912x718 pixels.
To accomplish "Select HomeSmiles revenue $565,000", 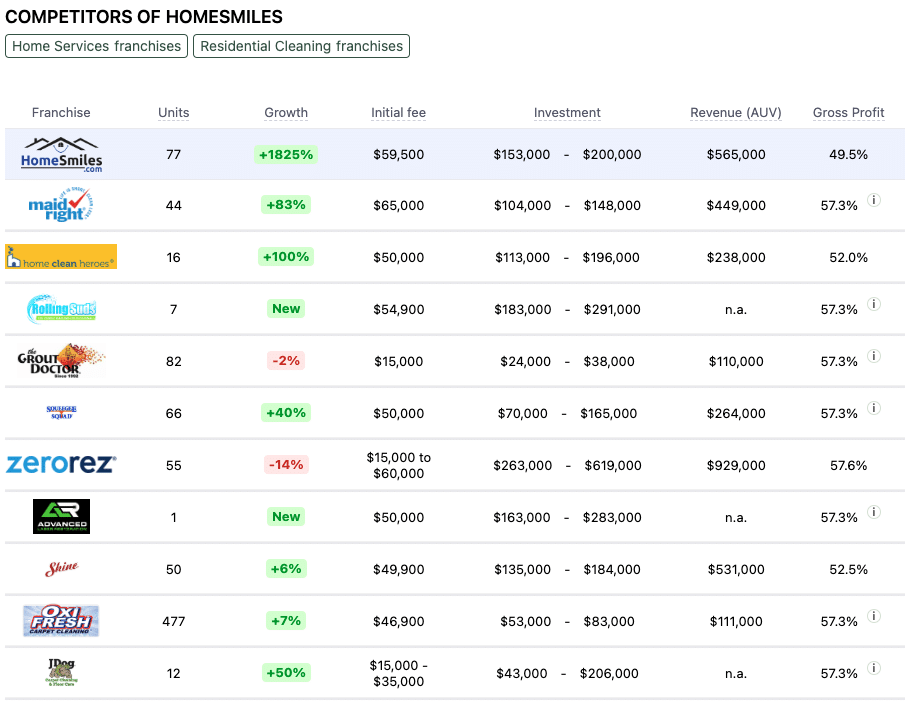I will tap(736, 155).
